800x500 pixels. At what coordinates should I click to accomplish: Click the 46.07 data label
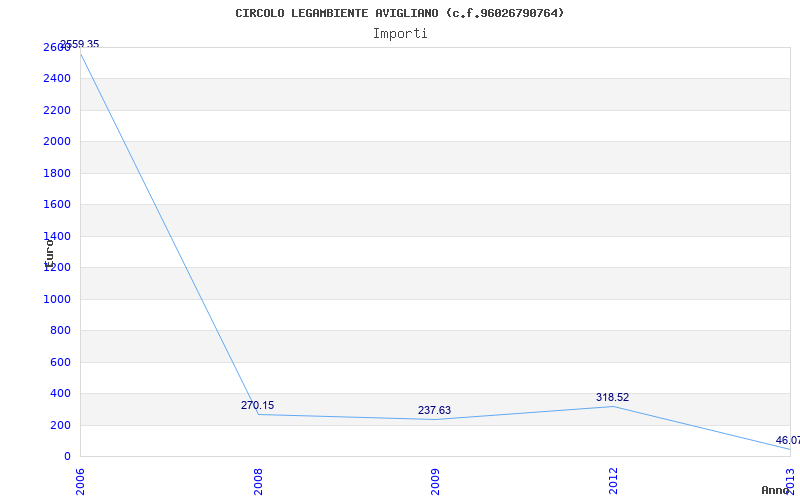788,440
